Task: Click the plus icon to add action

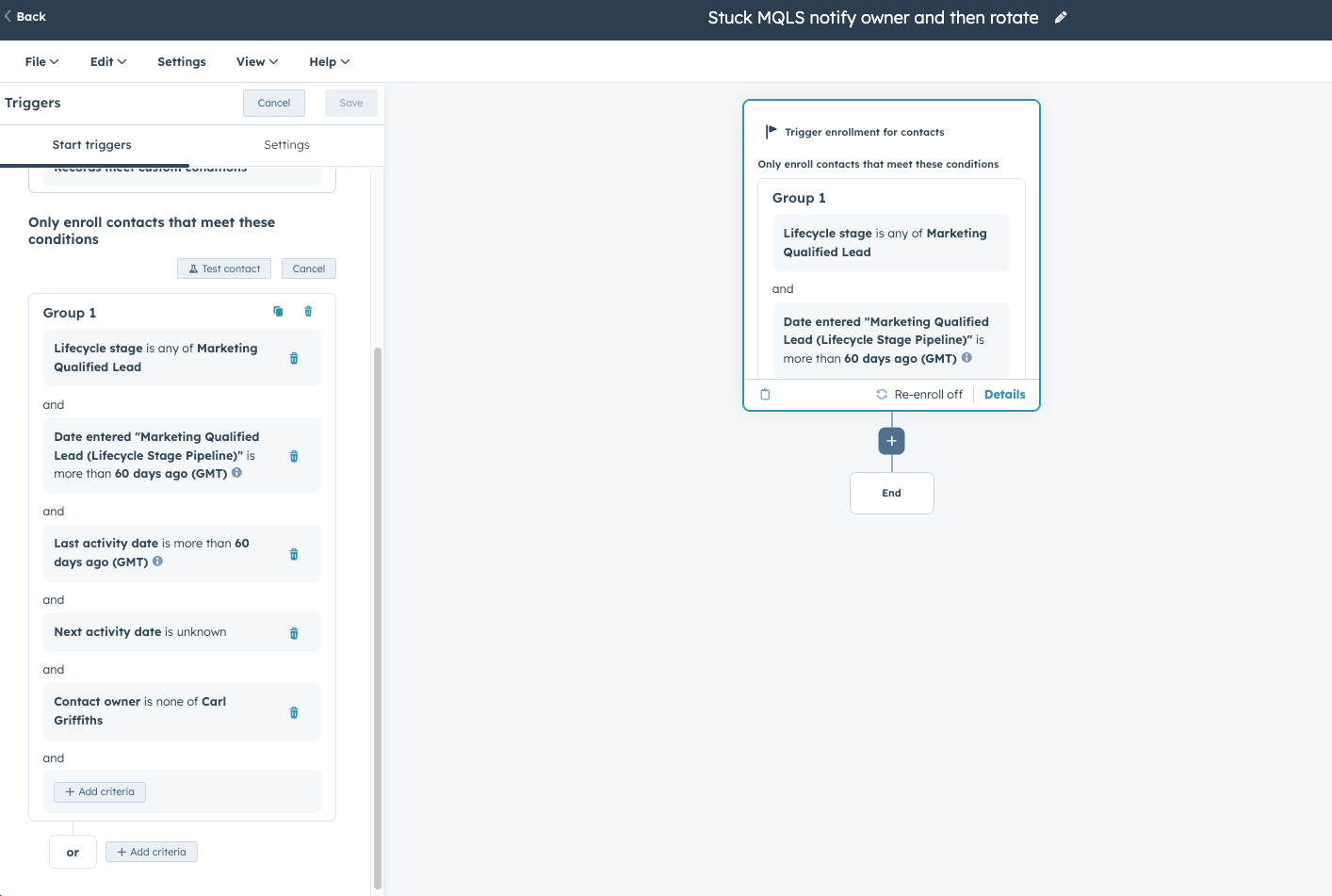Action: pyautogui.click(x=891, y=441)
